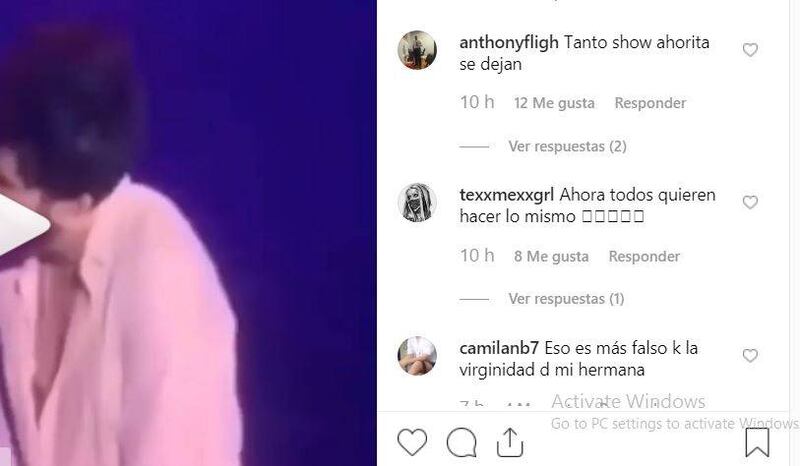Open texxmexxgrl's avatar
The height and width of the screenshot is (466, 800).
(417, 203)
